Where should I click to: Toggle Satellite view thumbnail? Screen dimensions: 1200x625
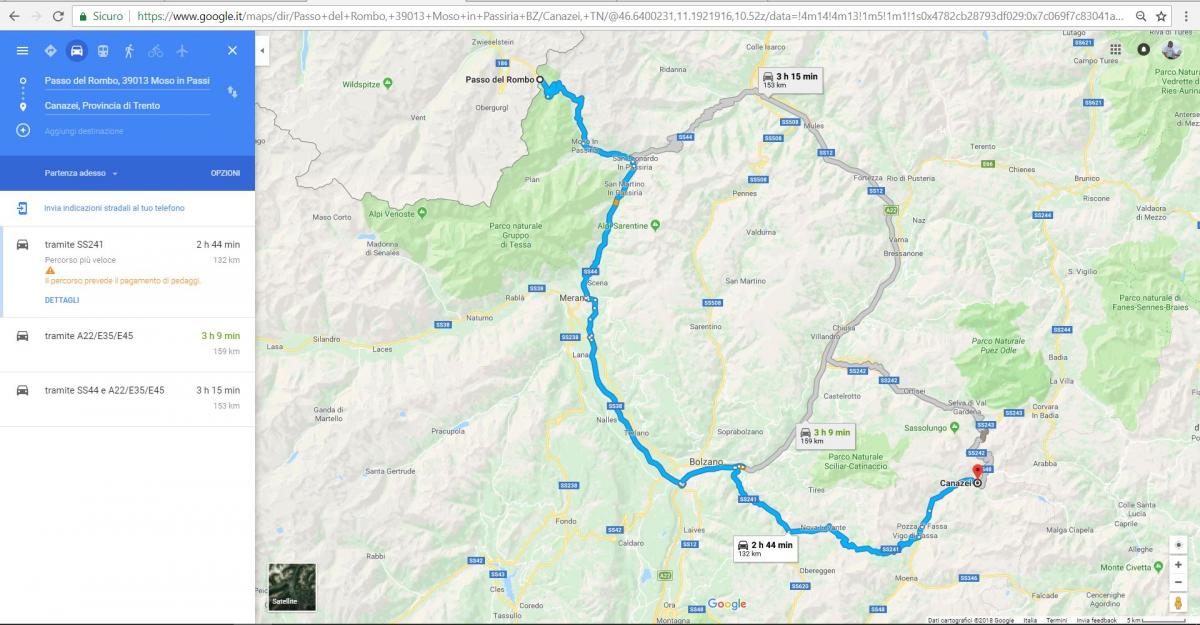[x=292, y=587]
